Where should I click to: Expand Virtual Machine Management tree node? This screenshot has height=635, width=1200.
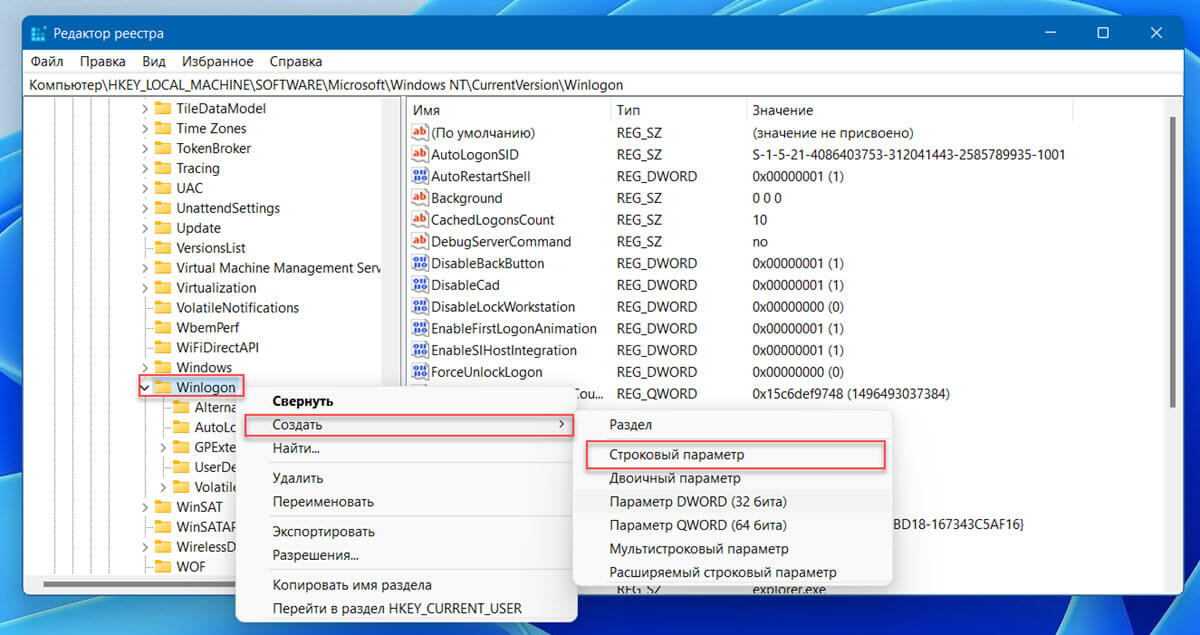click(144, 268)
